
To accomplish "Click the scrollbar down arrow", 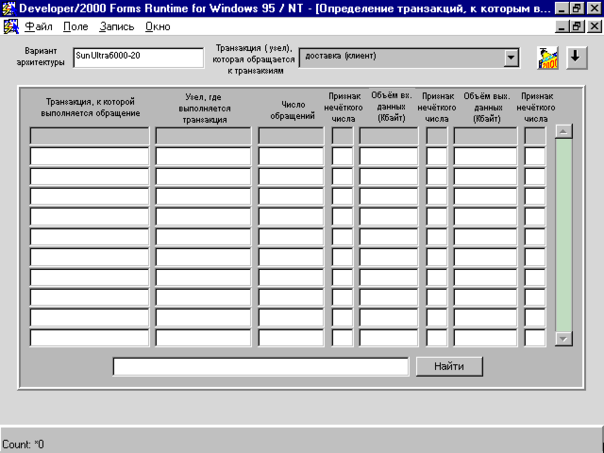I will coord(563,339).
